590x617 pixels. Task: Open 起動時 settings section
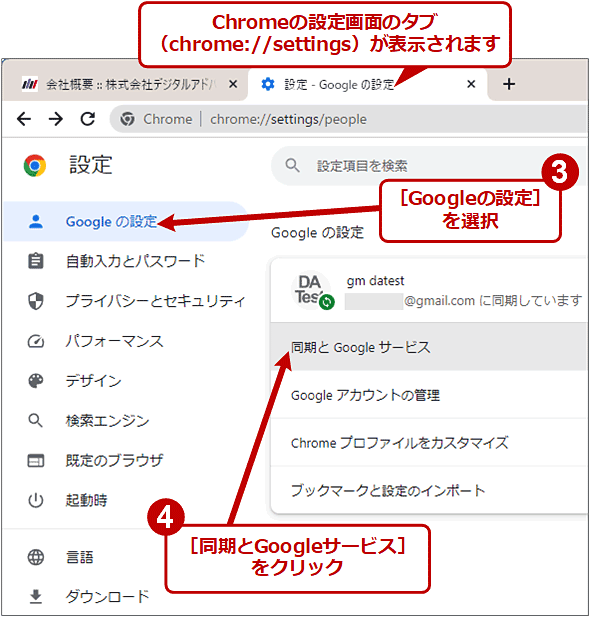[x=126, y=500]
